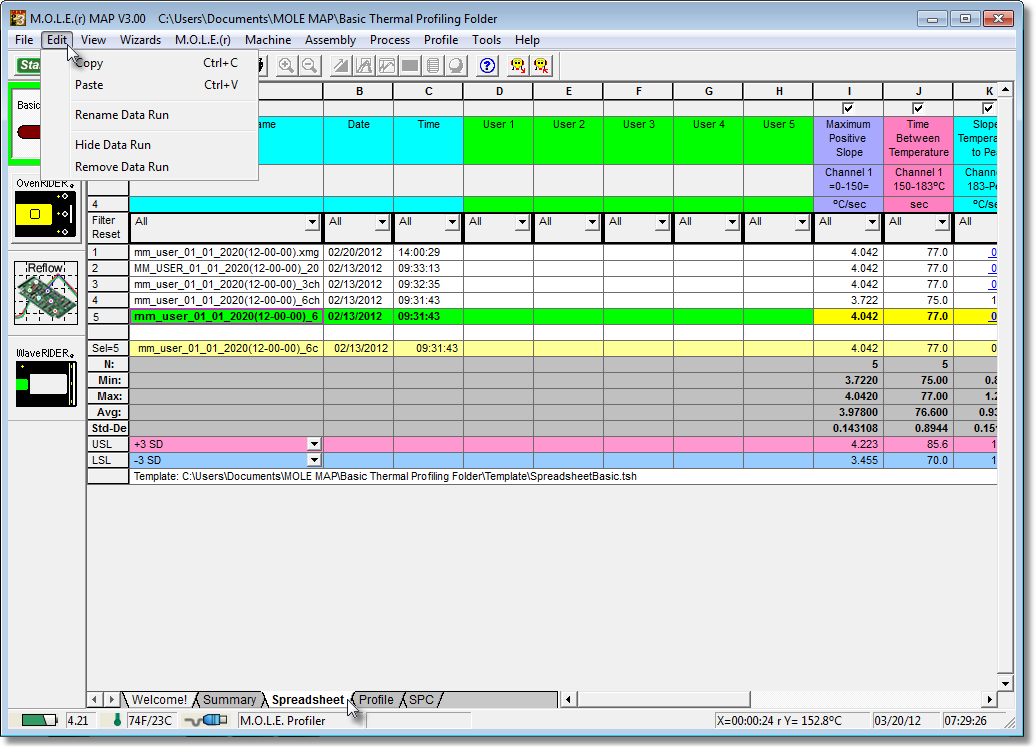Click the zoom out magnifier toolbar icon

click(309, 65)
